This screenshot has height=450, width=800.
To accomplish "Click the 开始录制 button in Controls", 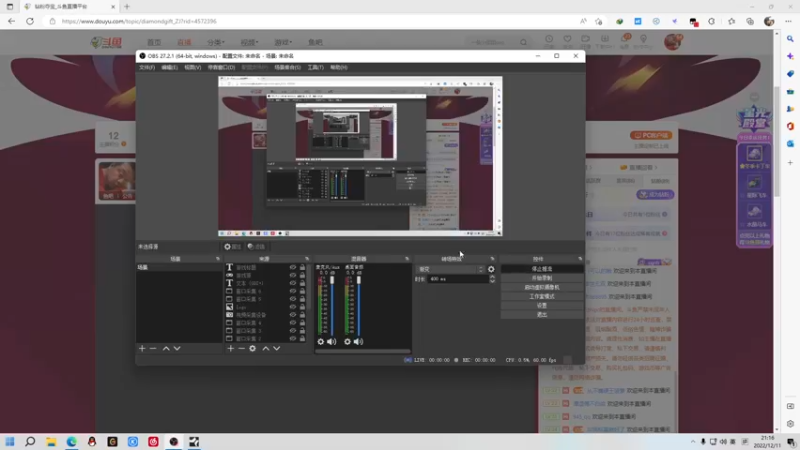I will coord(542,278).
